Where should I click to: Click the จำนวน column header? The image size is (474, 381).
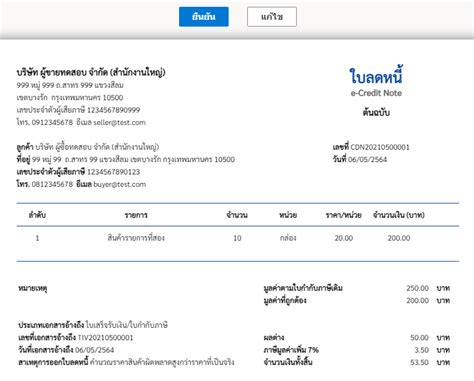pyautogui.click(x=237, y=215)
